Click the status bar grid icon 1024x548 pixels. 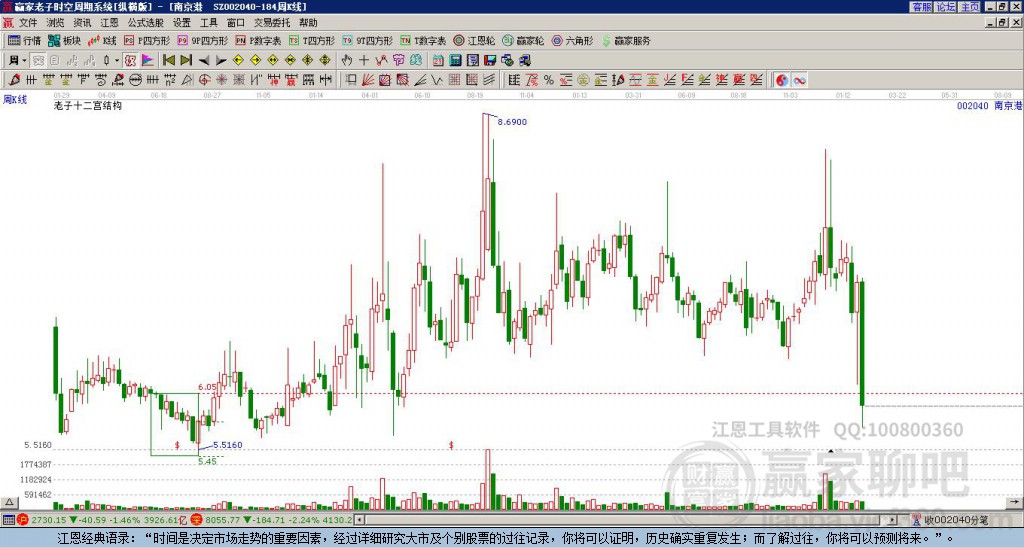coord(8,520)
